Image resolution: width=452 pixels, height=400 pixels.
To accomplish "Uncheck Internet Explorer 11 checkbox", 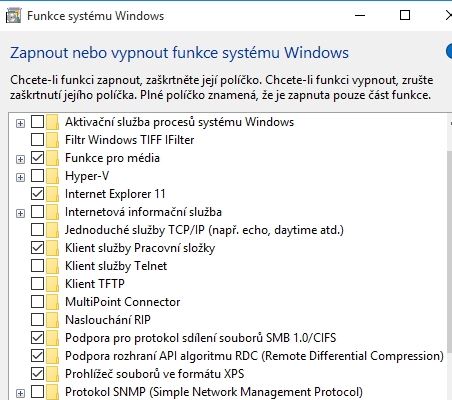I will point(37,194).
